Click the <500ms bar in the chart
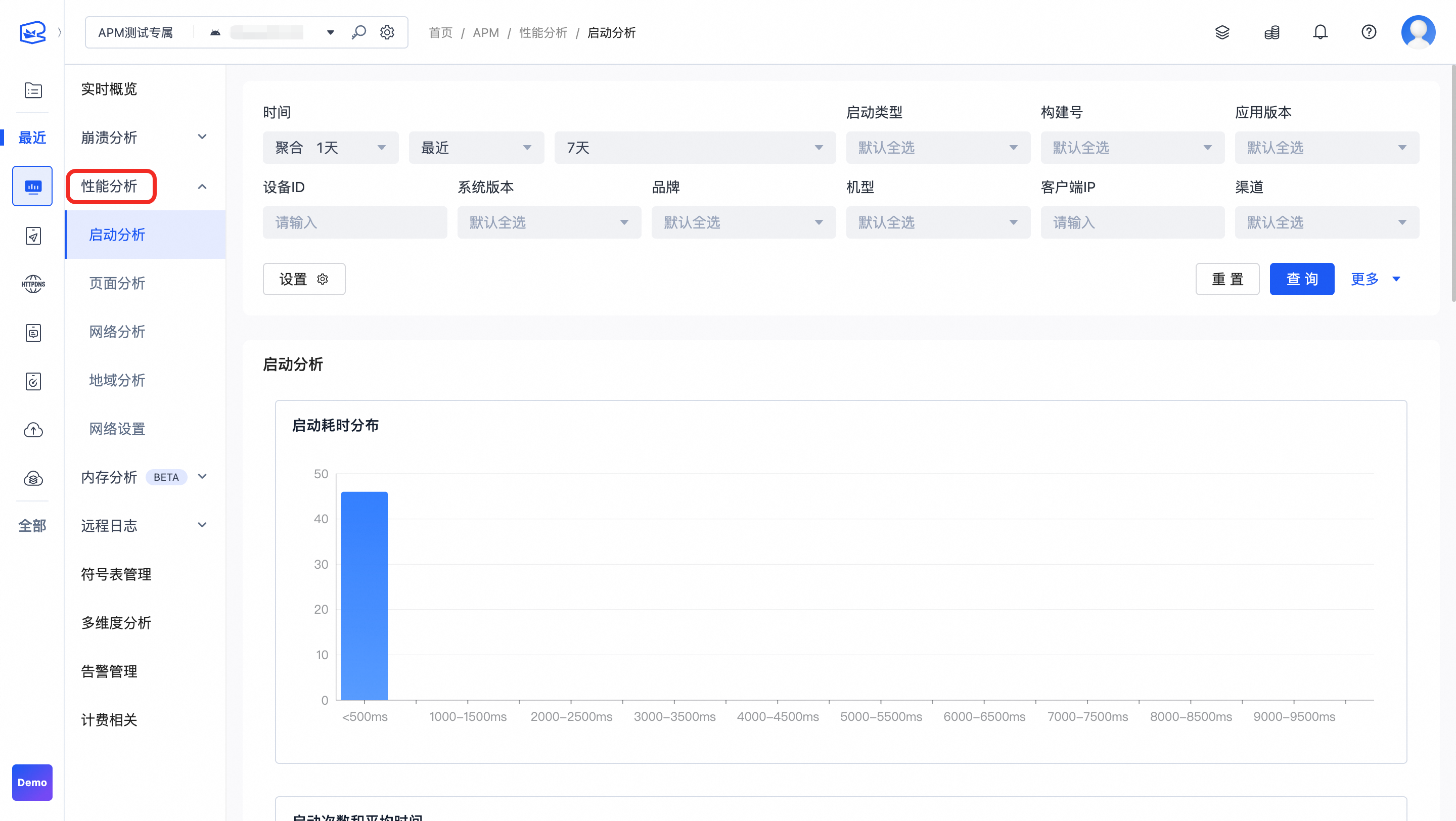Viewport: 1456px width, 821px height. coord(365,596)
